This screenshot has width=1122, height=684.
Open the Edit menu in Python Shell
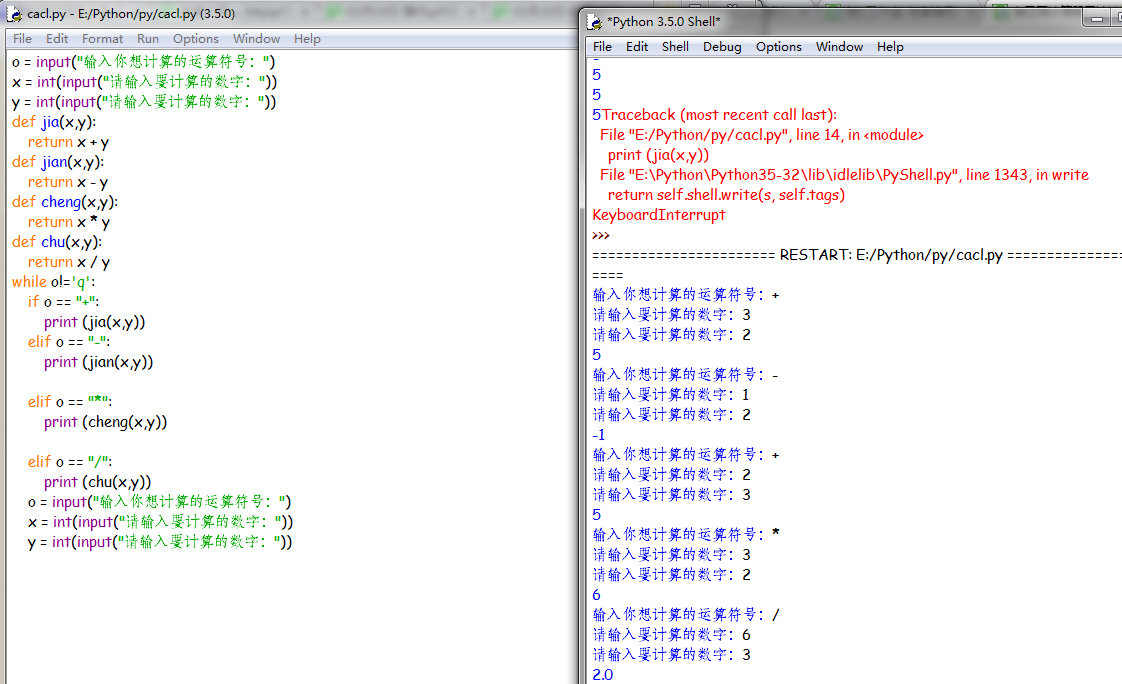click(x=637, y=47)
